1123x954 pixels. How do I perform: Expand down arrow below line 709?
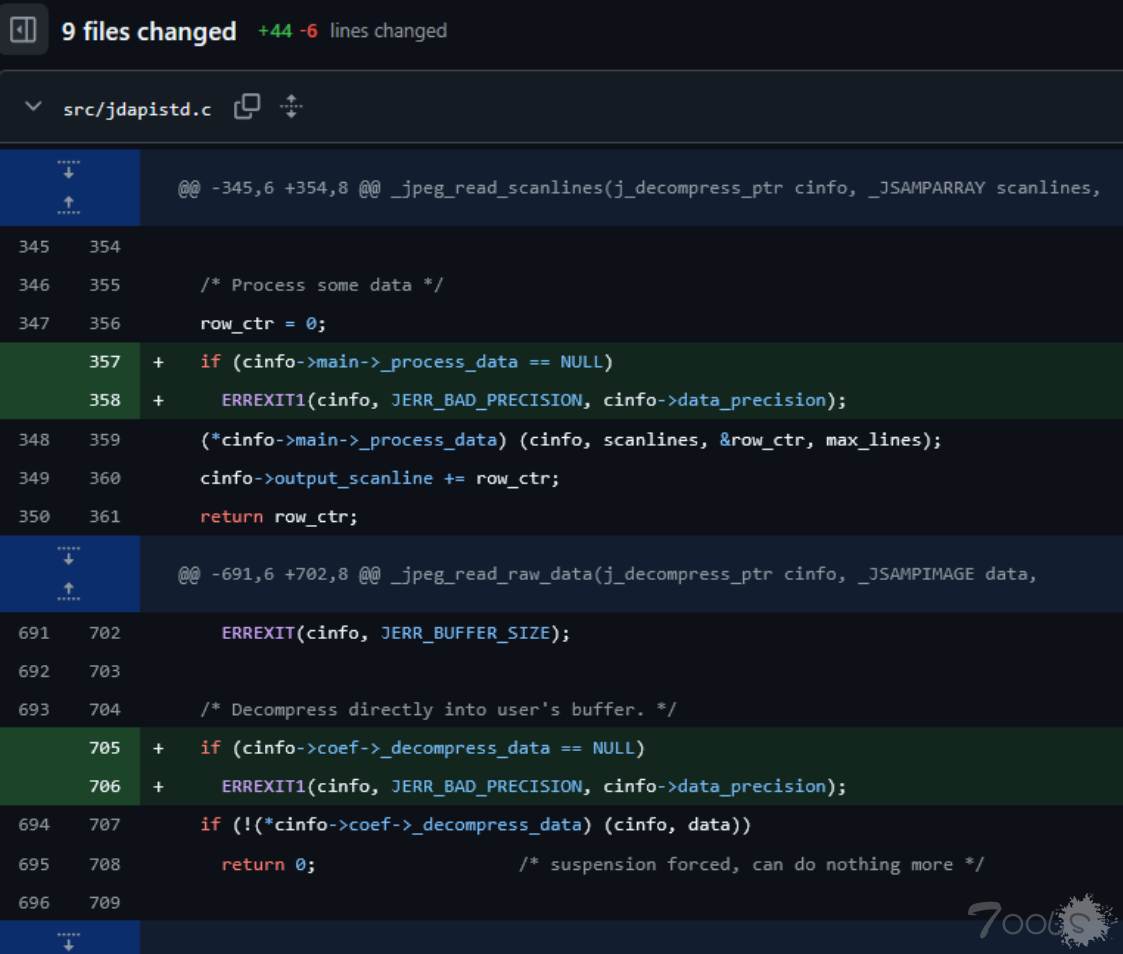point(68,940)
